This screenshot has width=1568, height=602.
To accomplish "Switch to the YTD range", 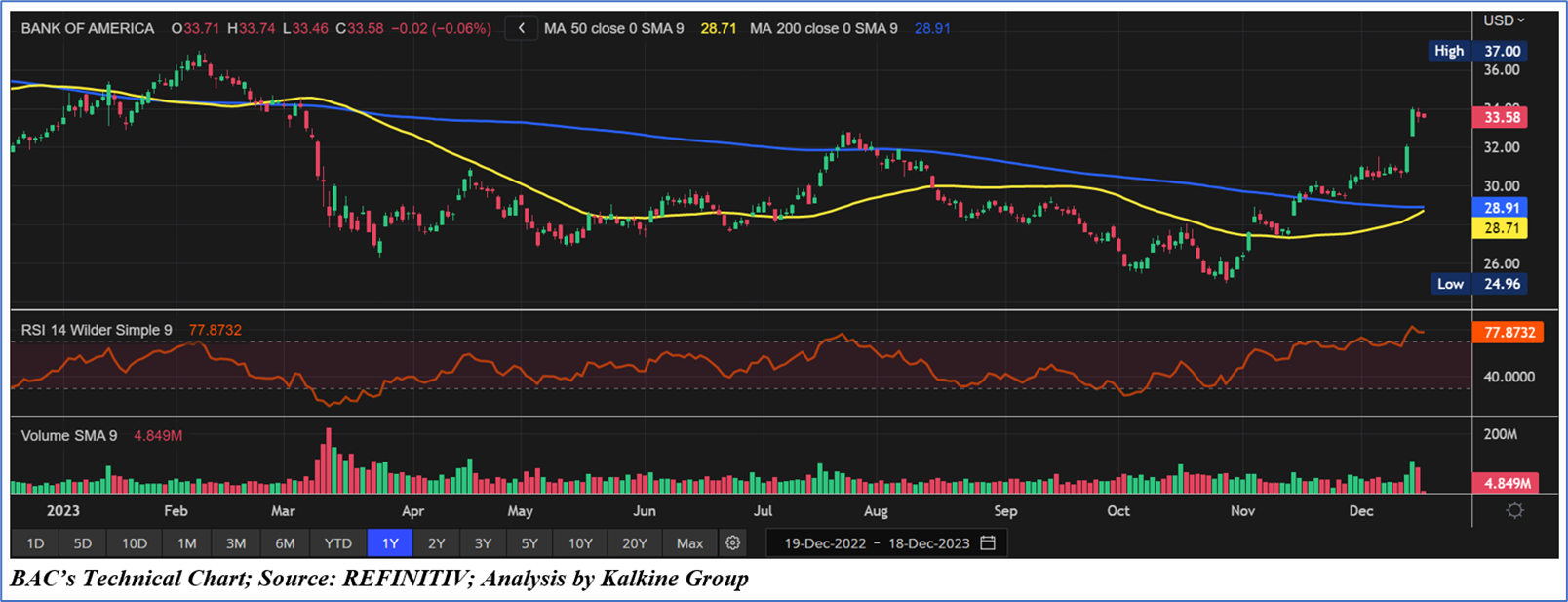I will 338,543.
